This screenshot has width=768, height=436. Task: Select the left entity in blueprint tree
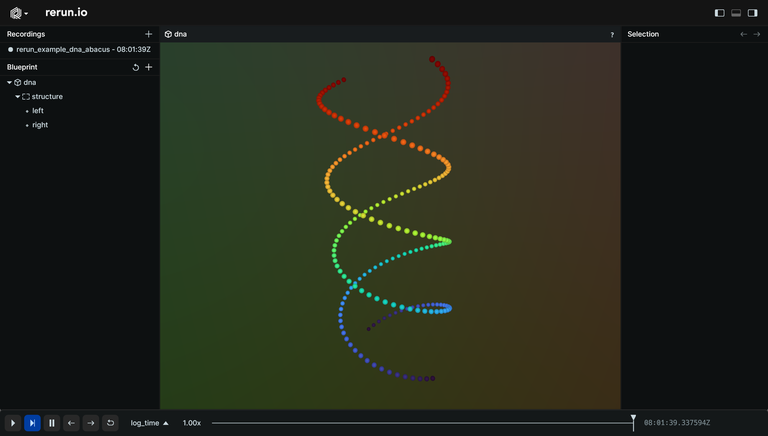point(38,111)
